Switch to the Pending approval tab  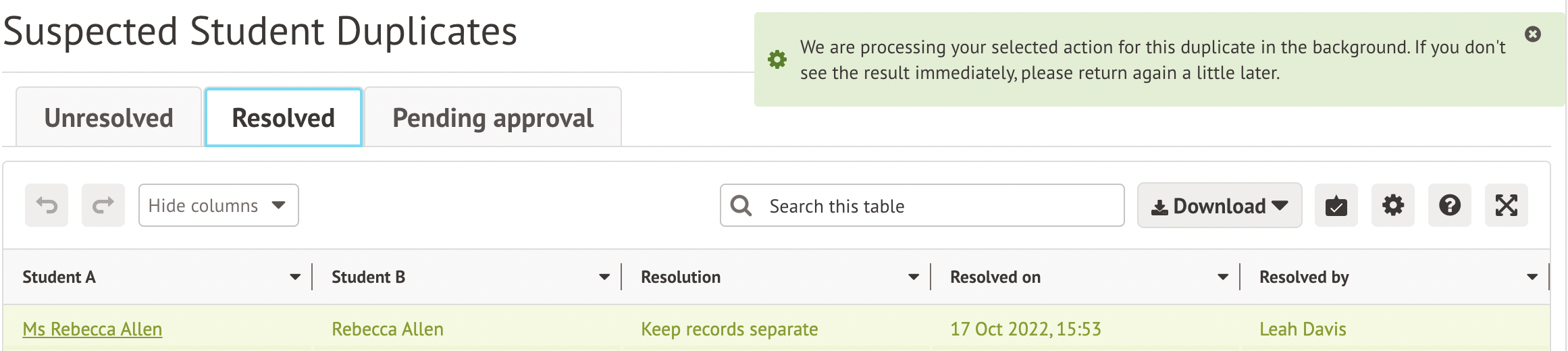pyautogui.click(x=493, y=117)
